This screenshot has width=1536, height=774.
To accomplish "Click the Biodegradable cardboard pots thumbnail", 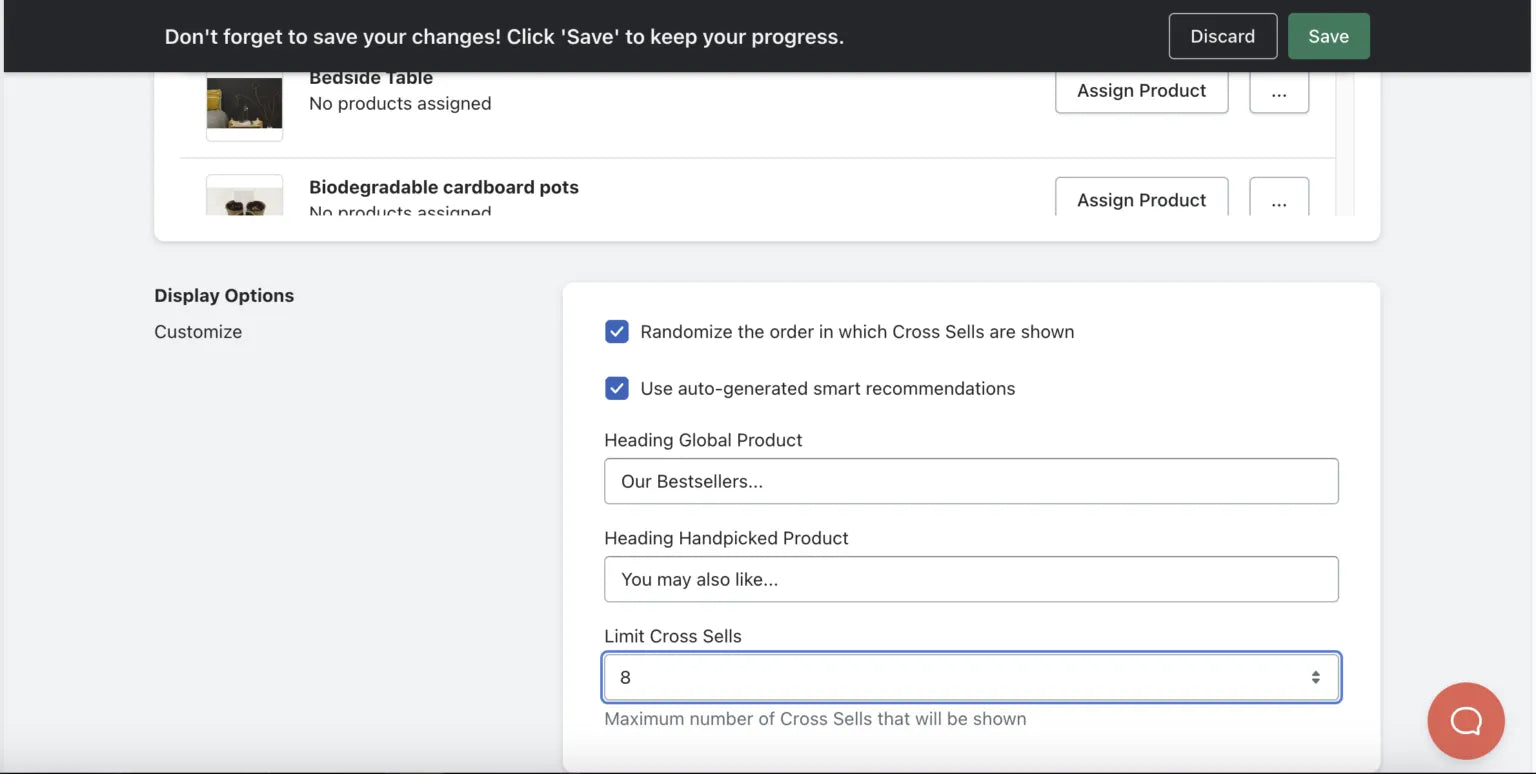I will tap(244, 198).
